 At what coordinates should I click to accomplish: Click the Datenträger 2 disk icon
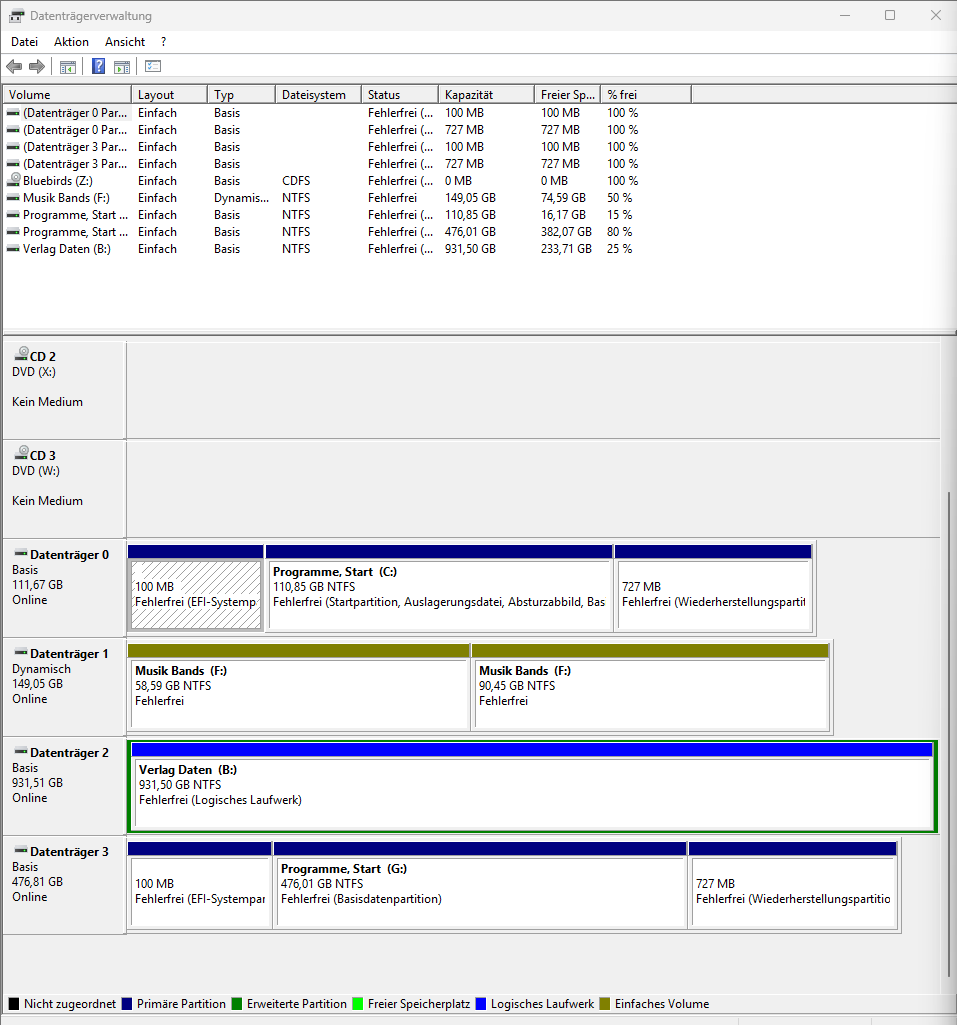coord(21,751)
